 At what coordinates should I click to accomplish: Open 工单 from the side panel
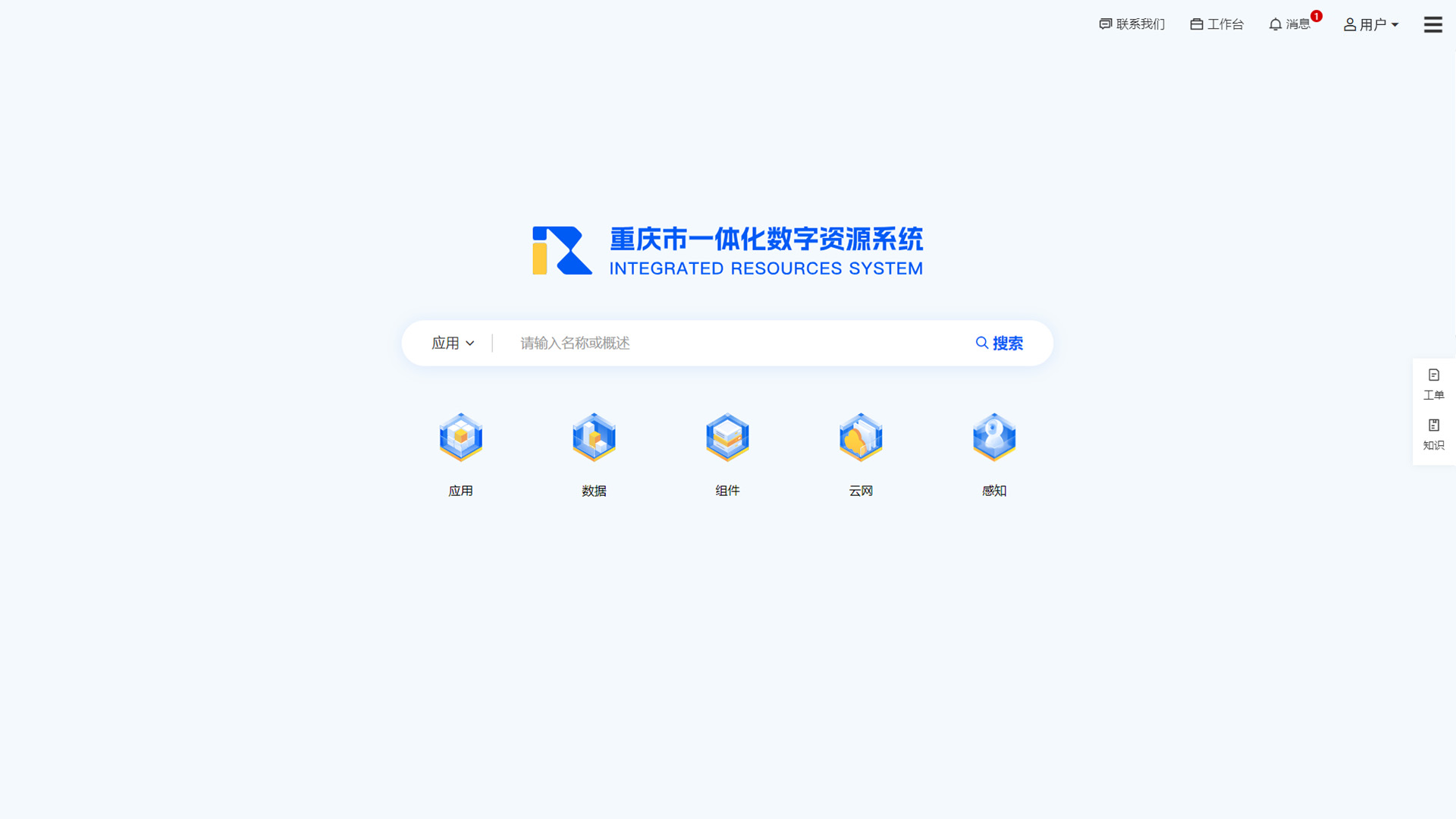point(1433,384)
